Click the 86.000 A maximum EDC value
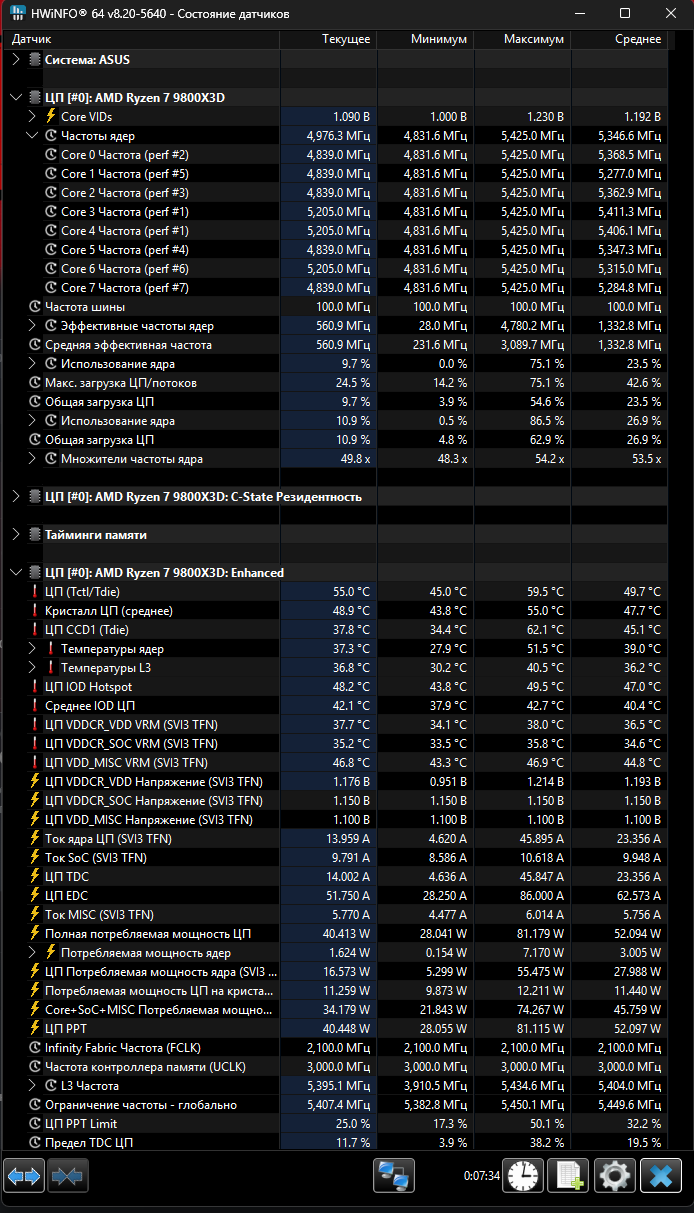This screenshot has height=1213, width=694. coord(540,896)
